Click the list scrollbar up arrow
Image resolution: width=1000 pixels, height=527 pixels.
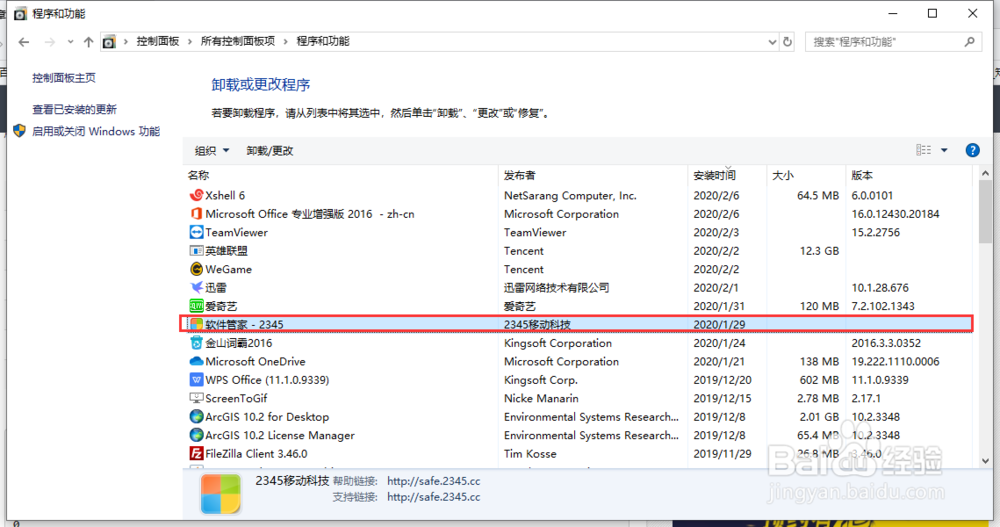coord(985,173)
